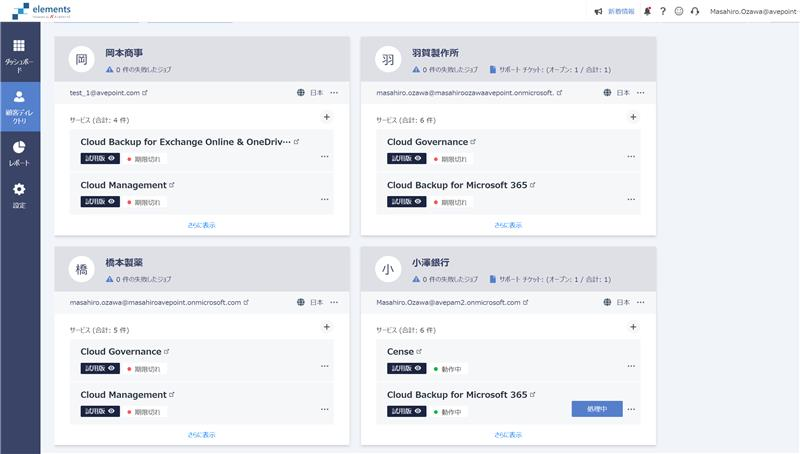Viewport: 800px width, 454px height.
Task: Open options menu for Cloud Backup for Exchange Online
Action: [x=324, y=157]
